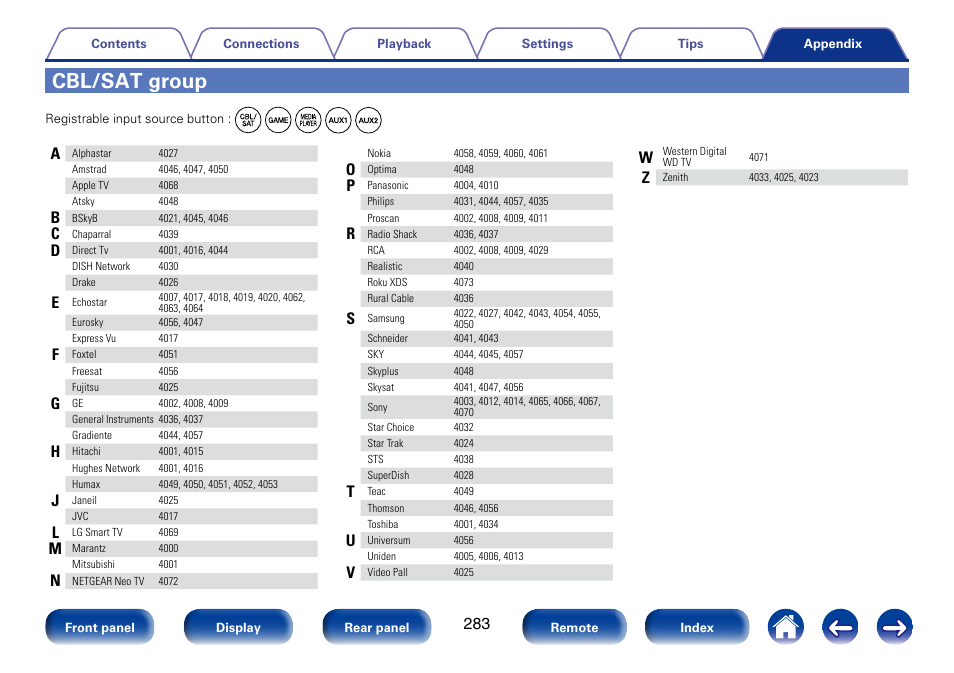Viewport: 954px width, 673px height.
Task: Click code 4073 for Roku XDS
Action: (x=463, y=282)
